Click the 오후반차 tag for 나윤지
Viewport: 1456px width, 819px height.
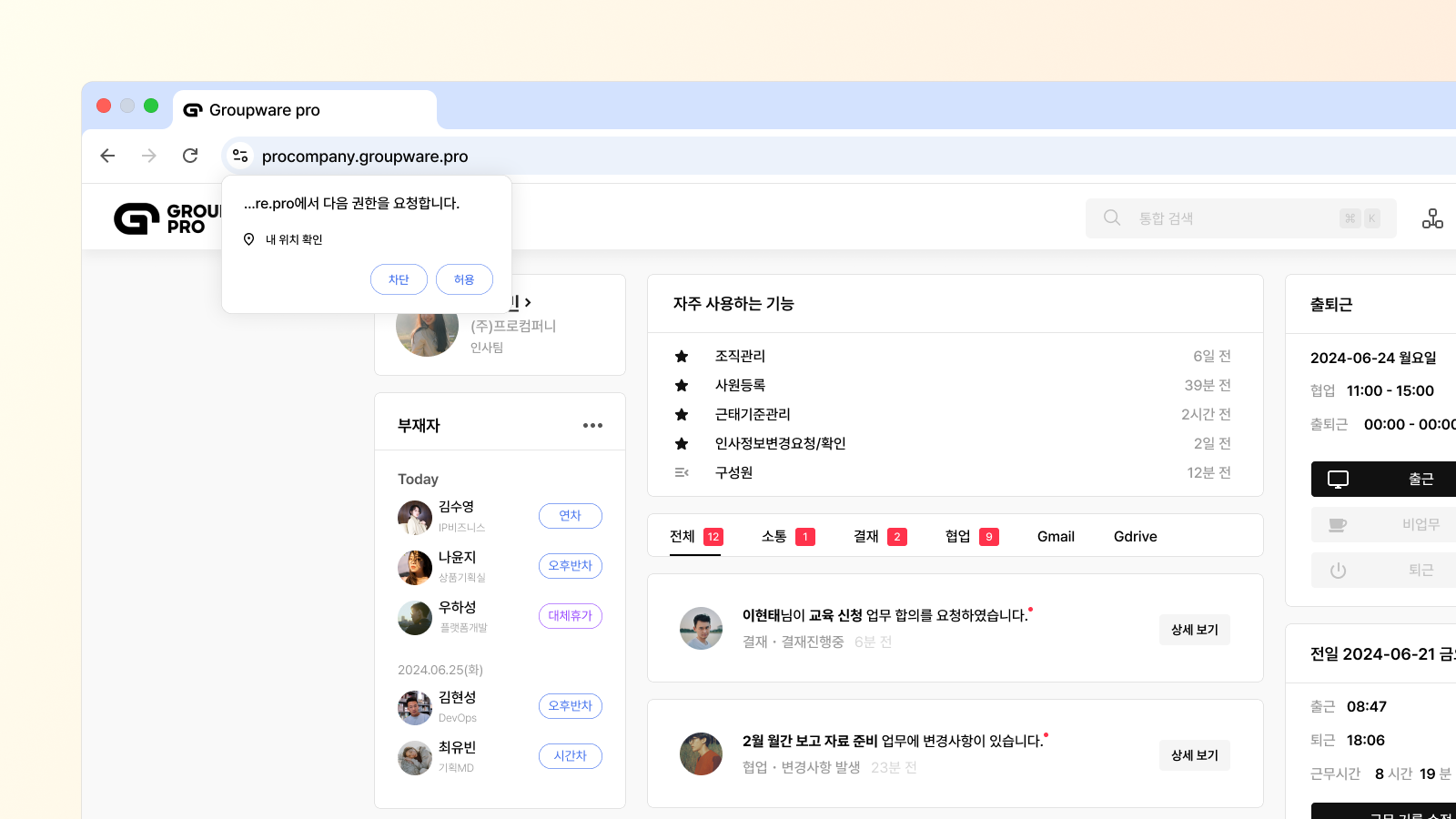pos(571,566)
